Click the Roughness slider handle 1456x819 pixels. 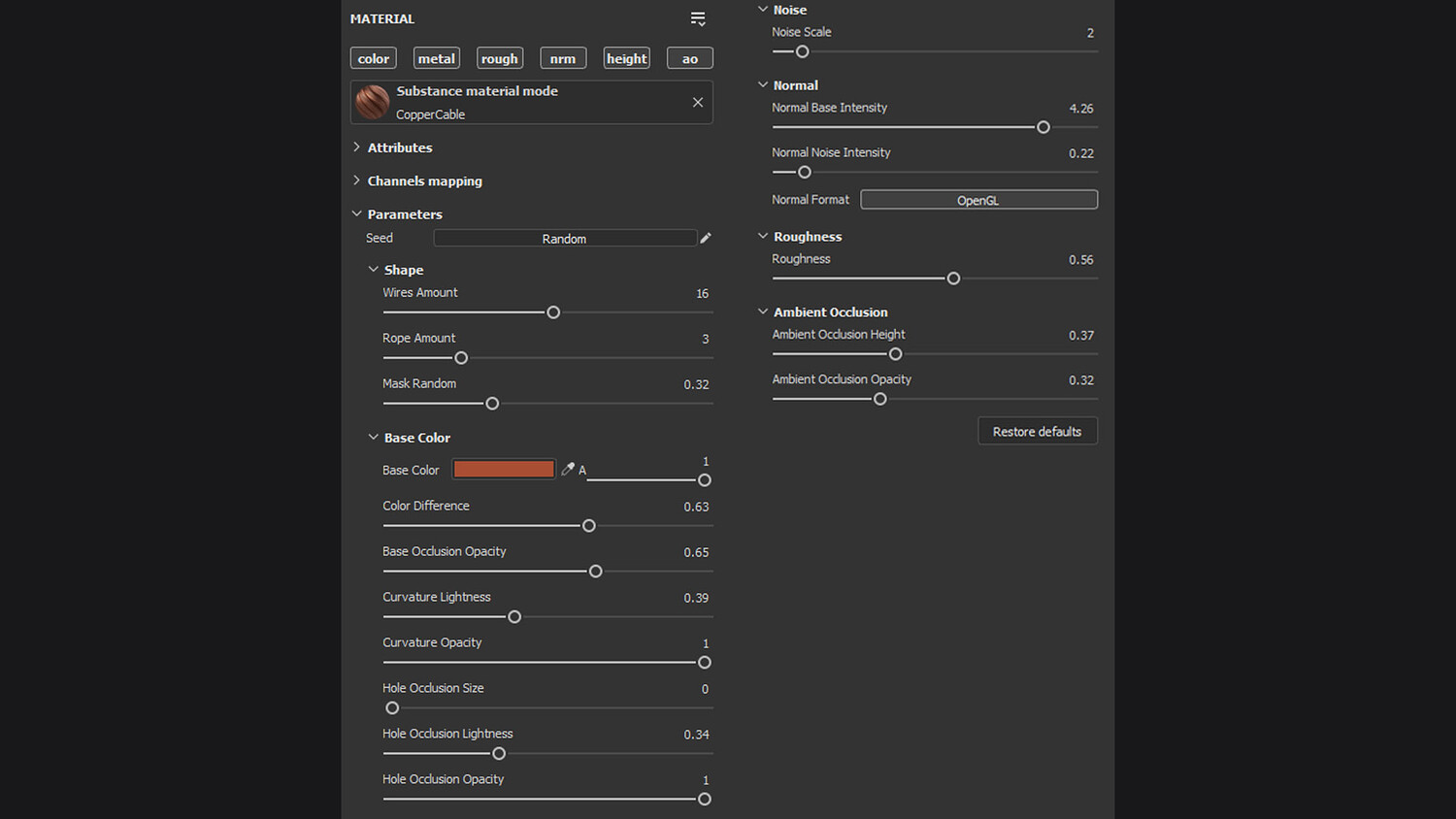point(953,278)
